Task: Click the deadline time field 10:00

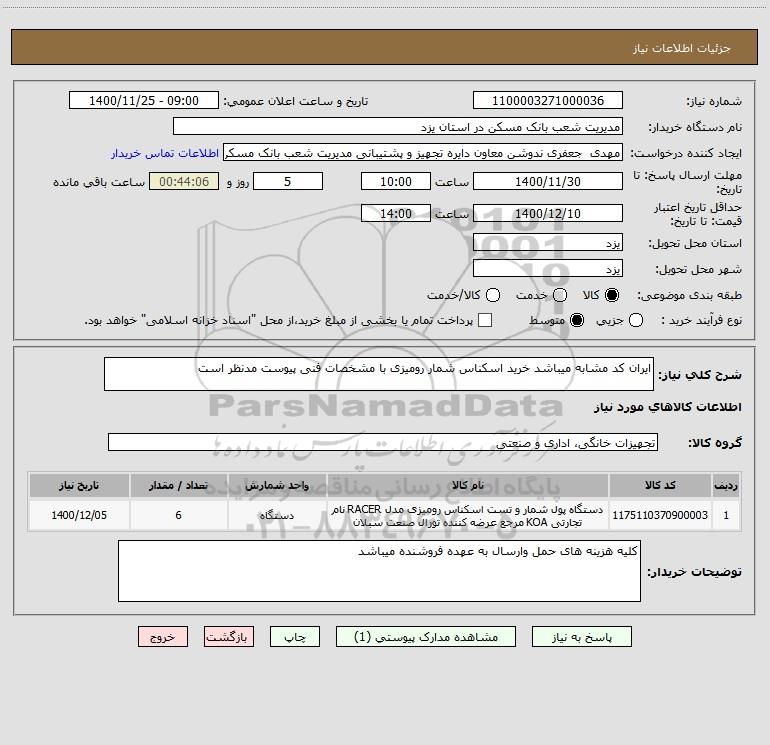Action: click(x=396, y=181)
